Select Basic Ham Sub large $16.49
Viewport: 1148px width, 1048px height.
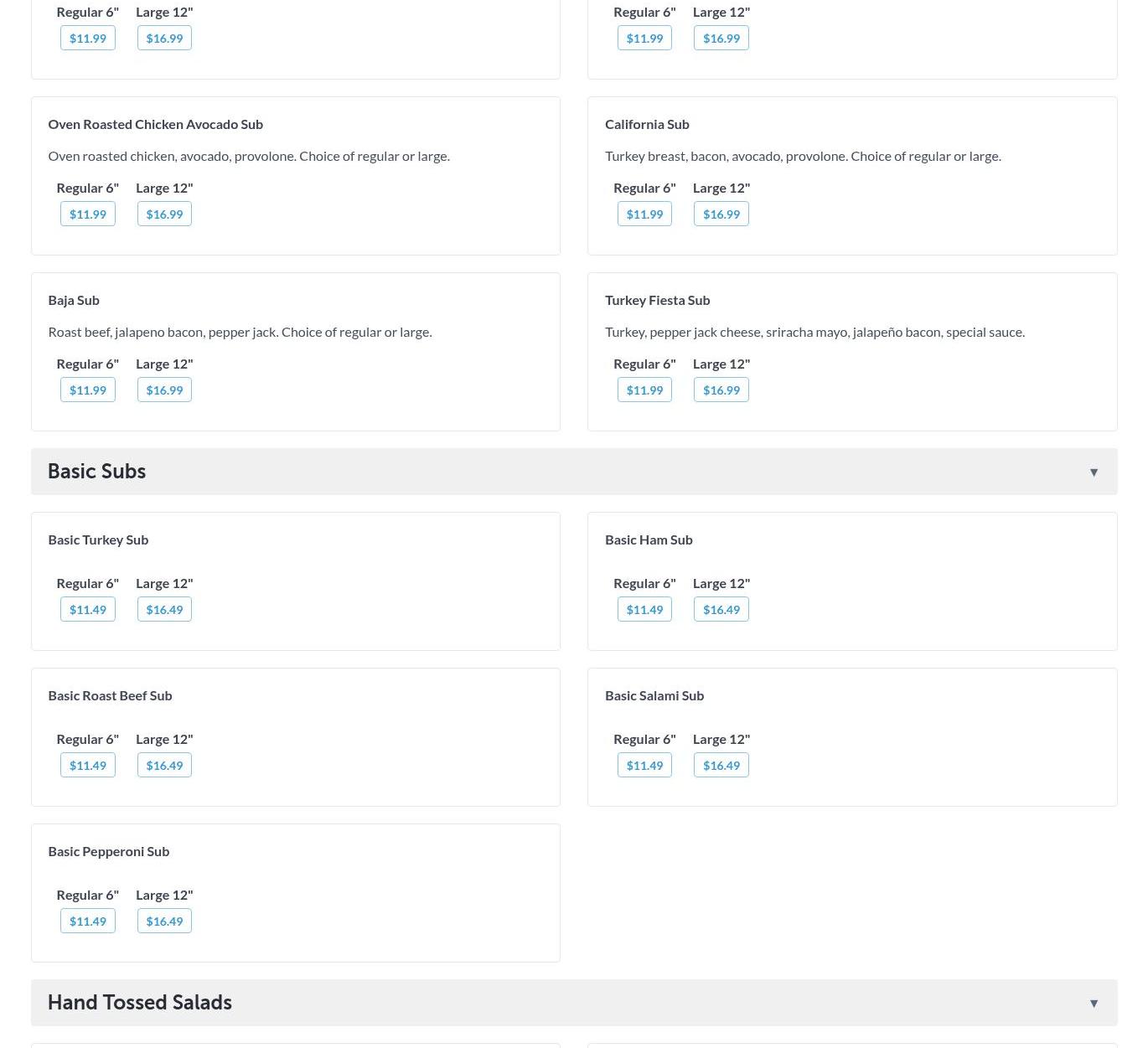coord(721,610)
